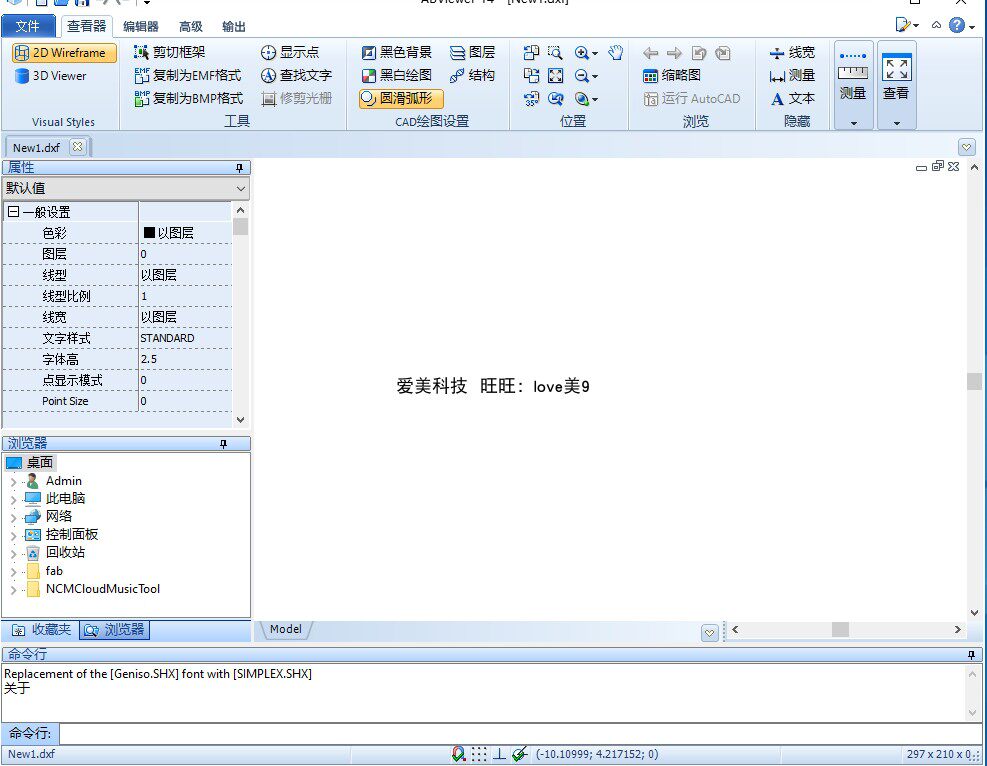Toggle 显示点 show points
This screenshot has height=766, width=987.
click(290, 52)
